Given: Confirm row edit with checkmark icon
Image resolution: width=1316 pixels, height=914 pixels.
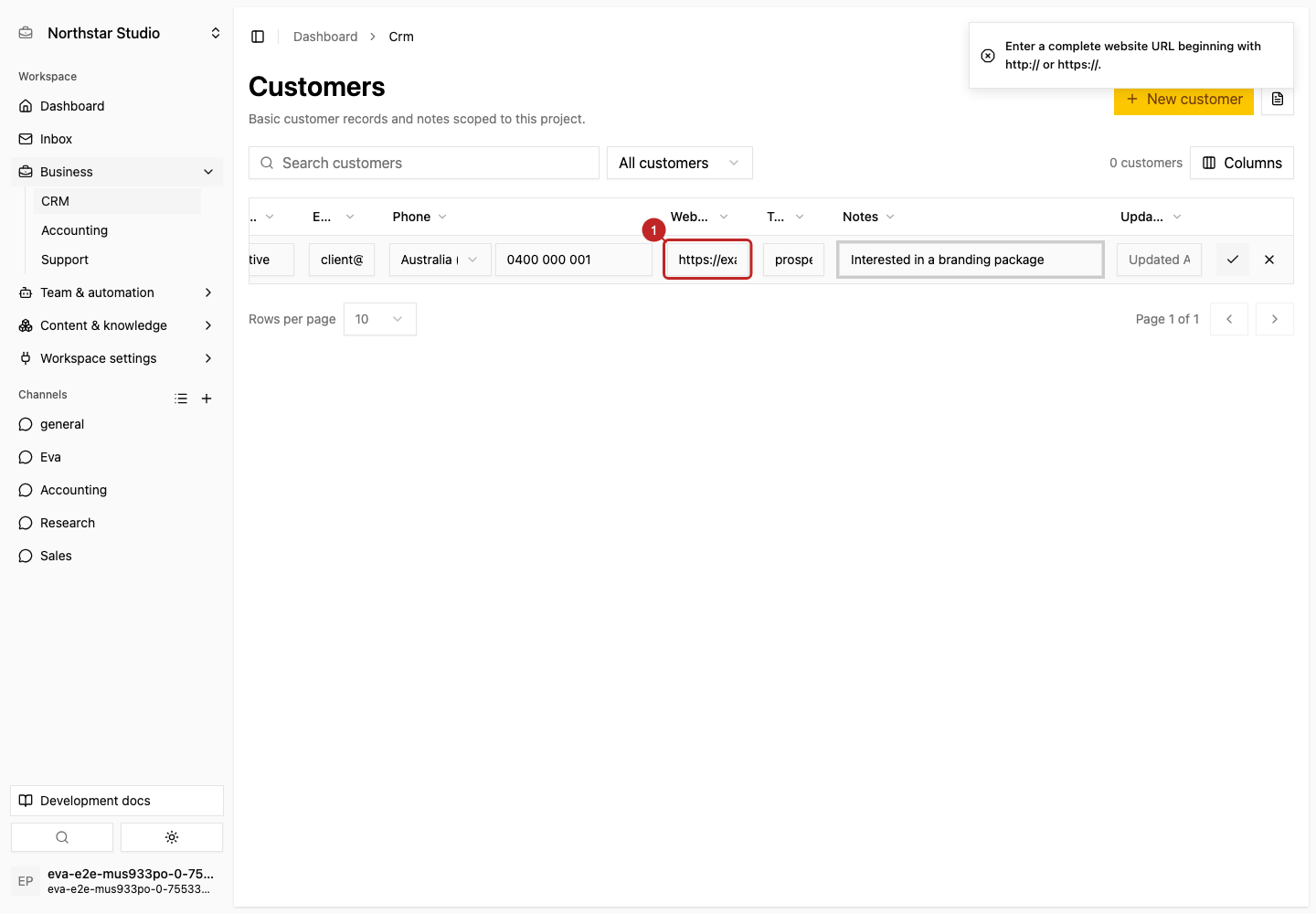Looking at the screenshot, I should (x=1233, y=260).
